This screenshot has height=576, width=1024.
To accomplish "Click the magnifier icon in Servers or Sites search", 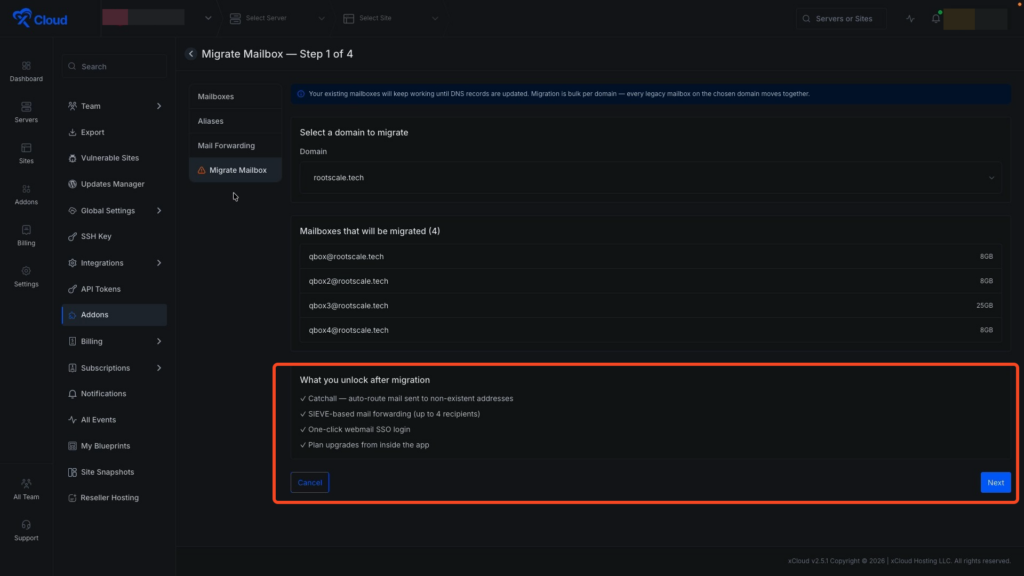I will [807, 19].
